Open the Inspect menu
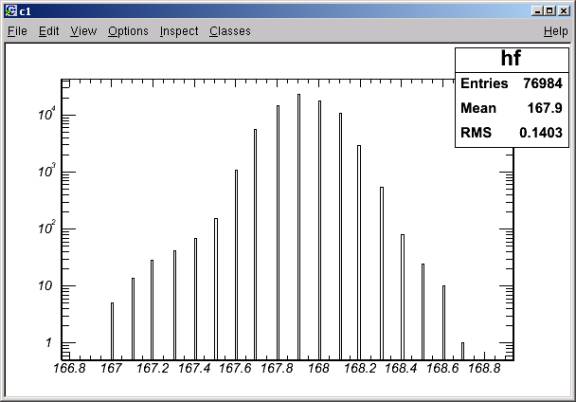576x402 pixels. coord(179,31)
